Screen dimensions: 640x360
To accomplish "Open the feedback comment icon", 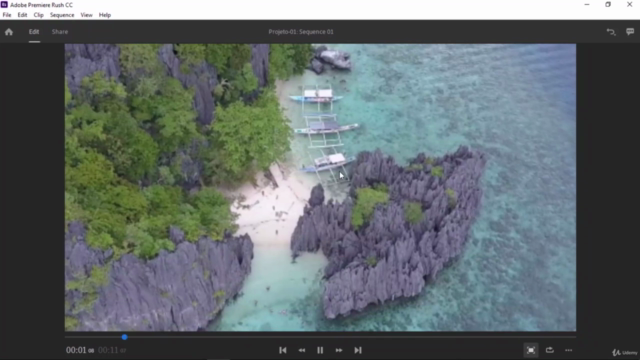I will (x=630, y=32).
